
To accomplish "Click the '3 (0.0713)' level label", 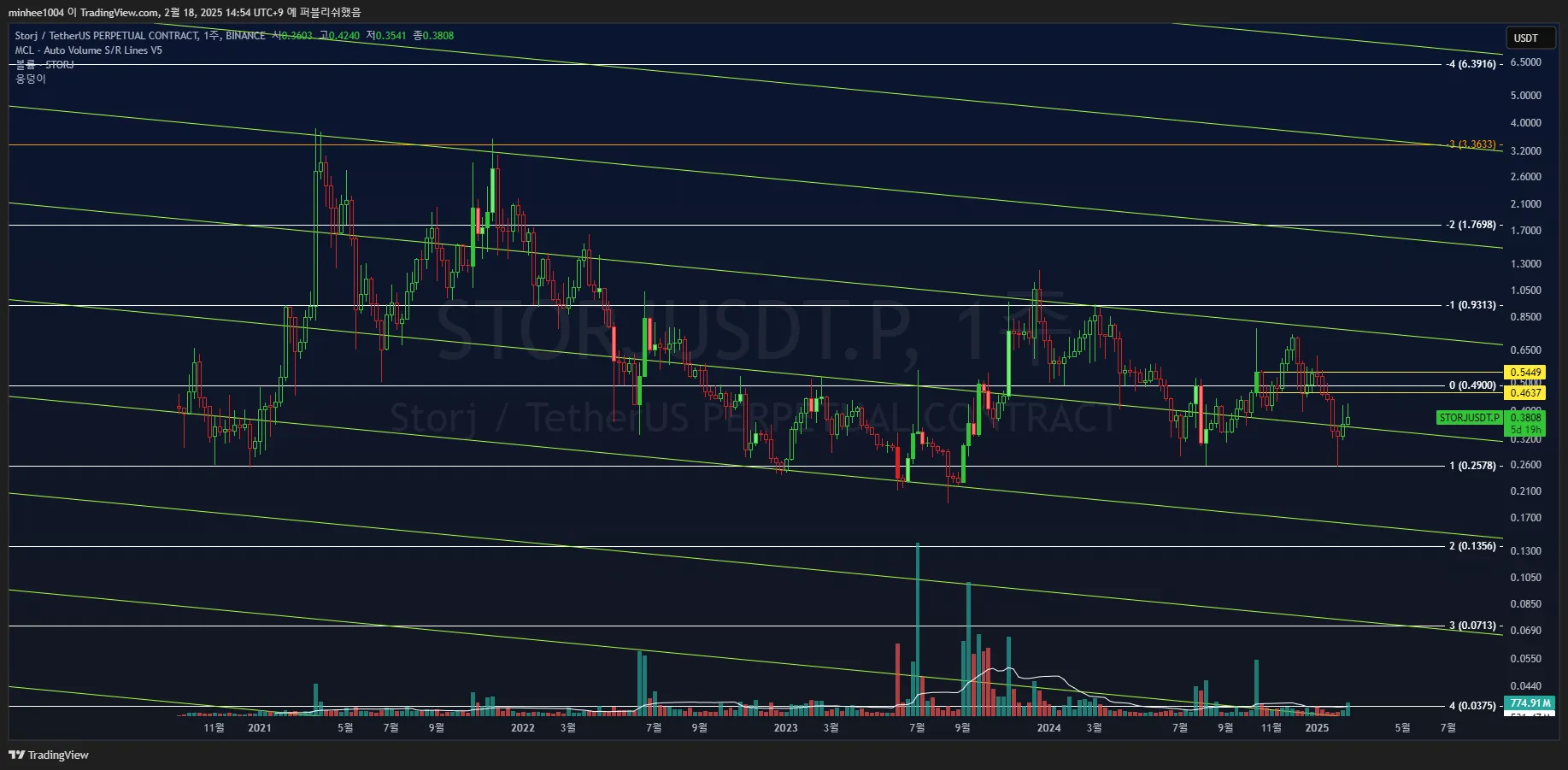I will tap(1473, 626).
